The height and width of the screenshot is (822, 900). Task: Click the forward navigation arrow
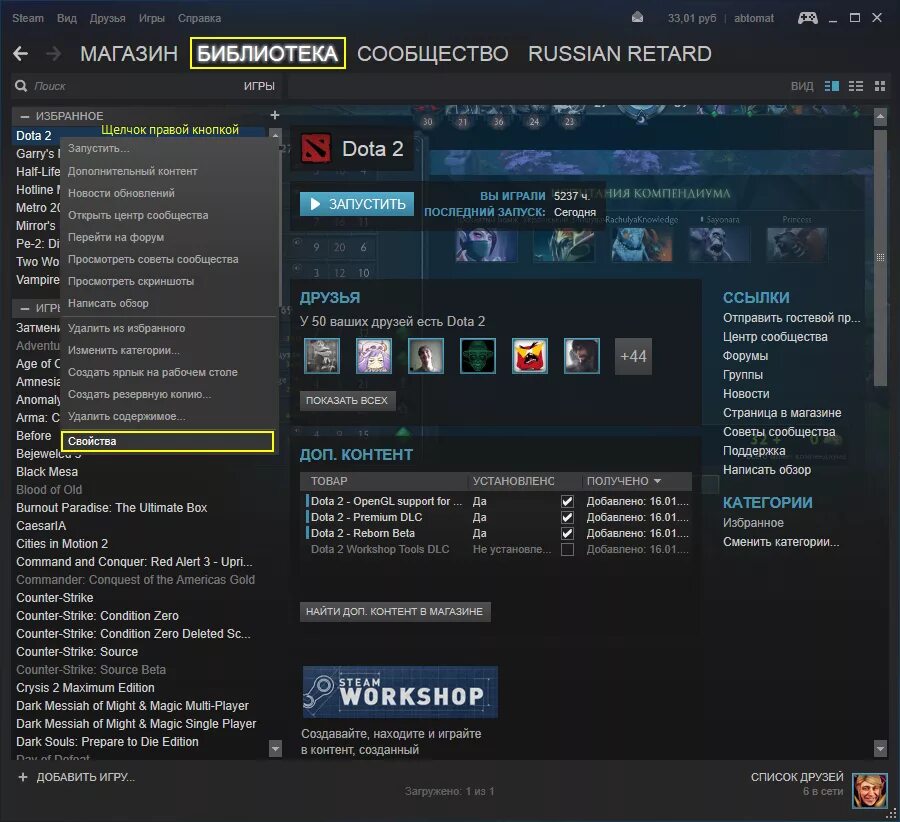pos(53,54)
